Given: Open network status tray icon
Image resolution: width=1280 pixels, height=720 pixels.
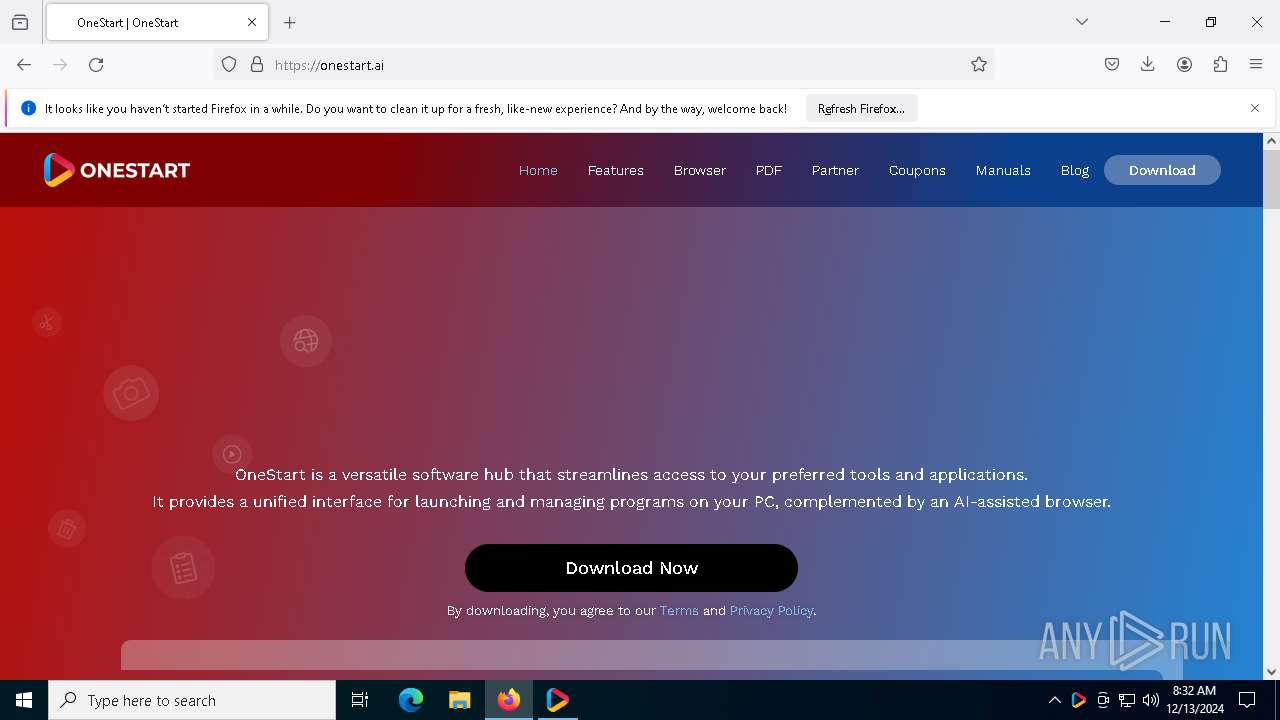Looking at the screenshot, I should 1127,700.
